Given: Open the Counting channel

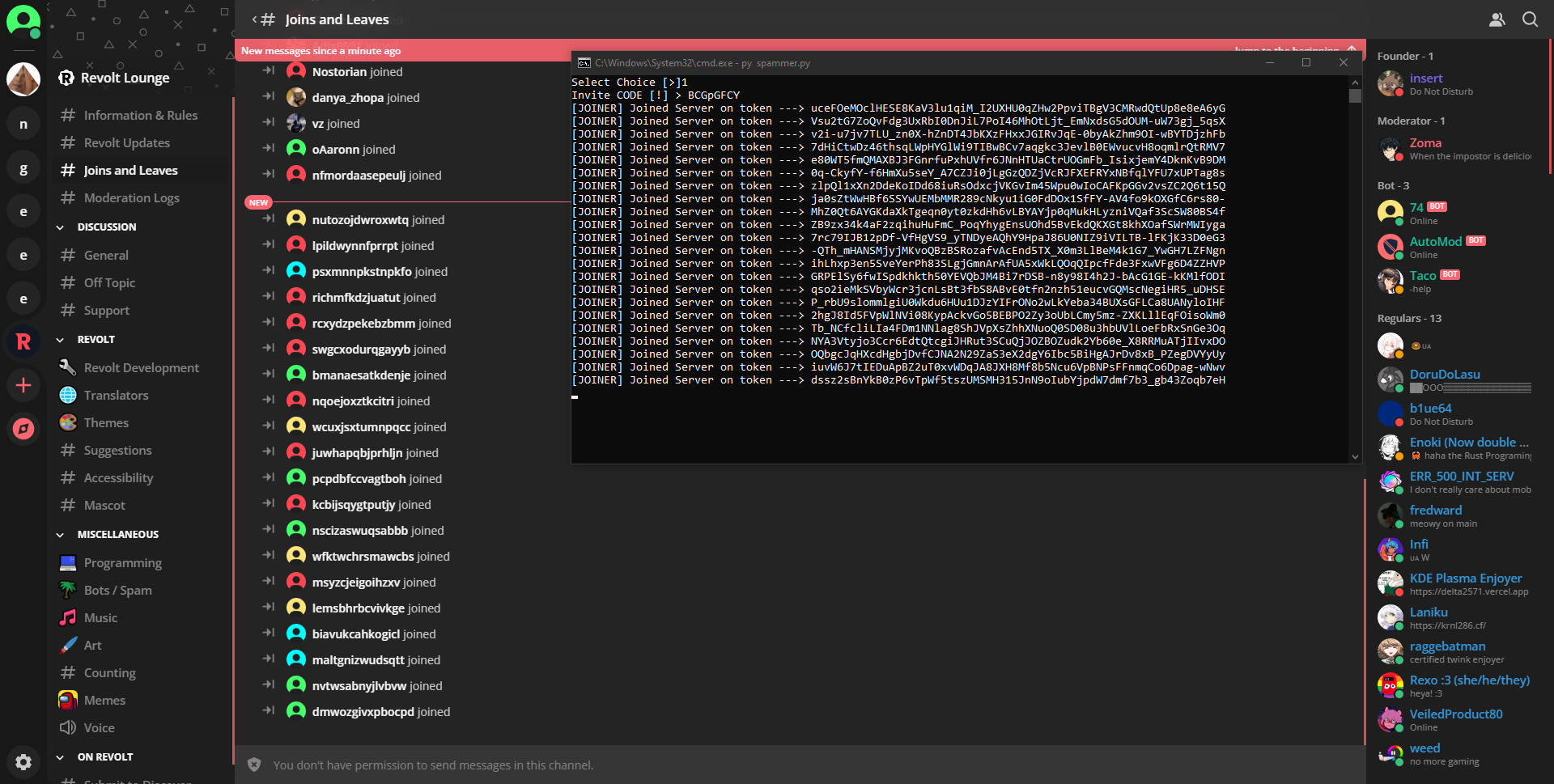Looking at the screenshot, I should pyautogui.click(x=139, y=672).
